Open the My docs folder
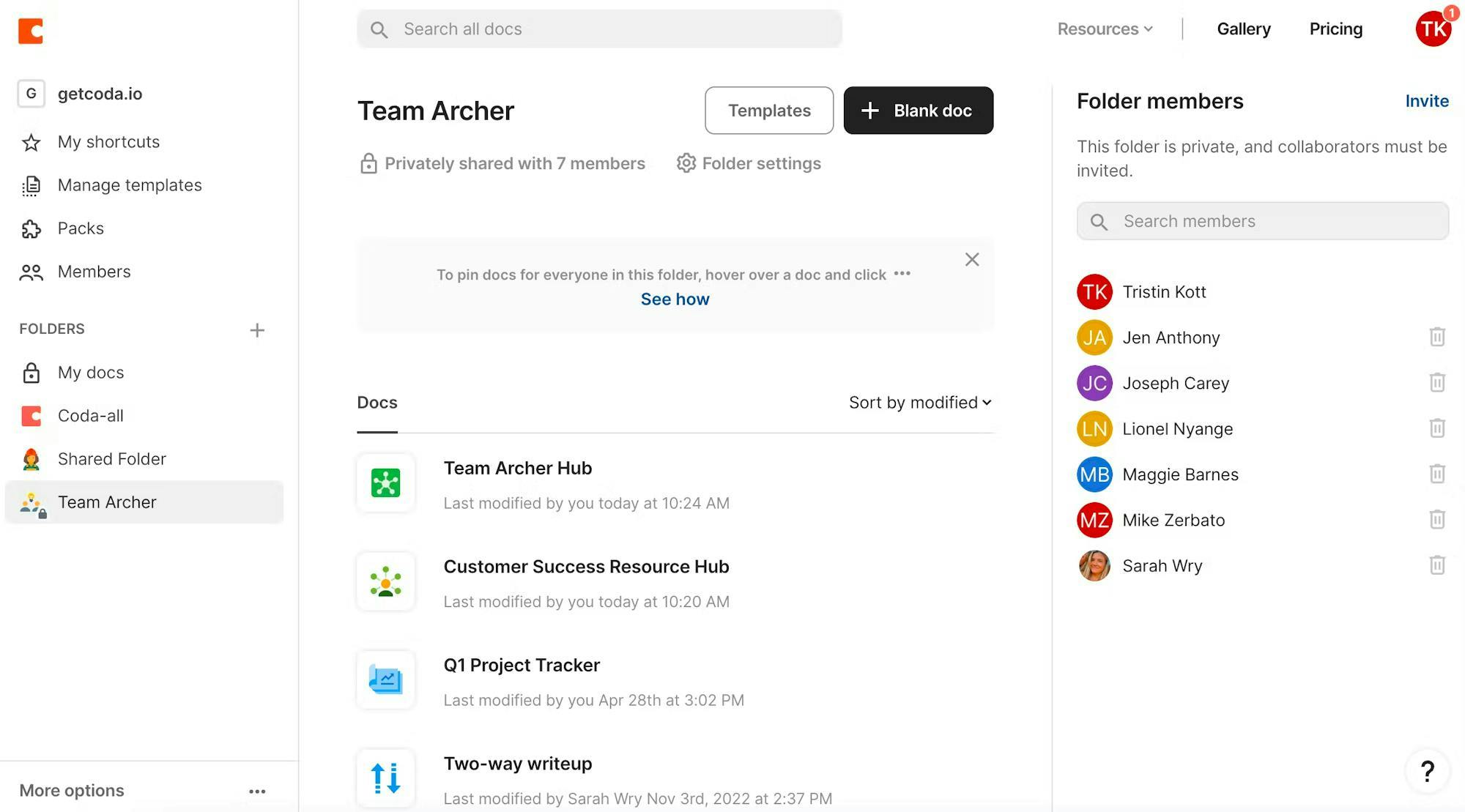Viewport: 1465px width, 812px height. (144, 373)
